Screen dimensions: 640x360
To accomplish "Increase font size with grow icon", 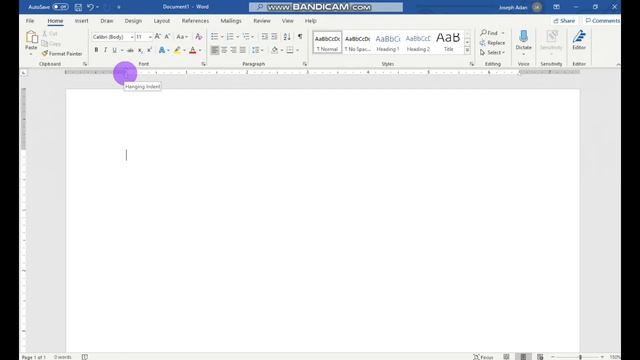I will (x=158, y=37).
